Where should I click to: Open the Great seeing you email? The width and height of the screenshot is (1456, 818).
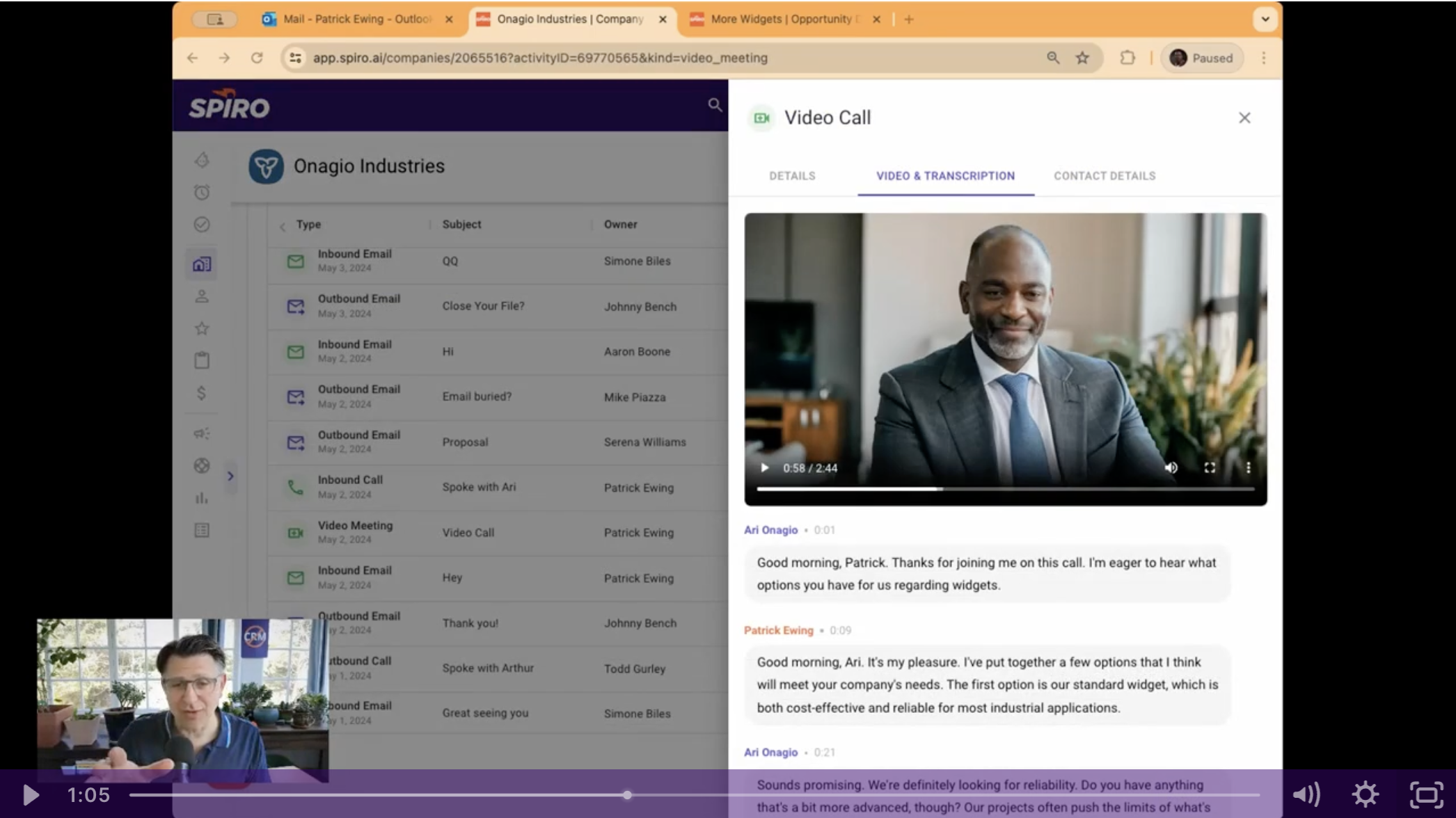(498, 713)
